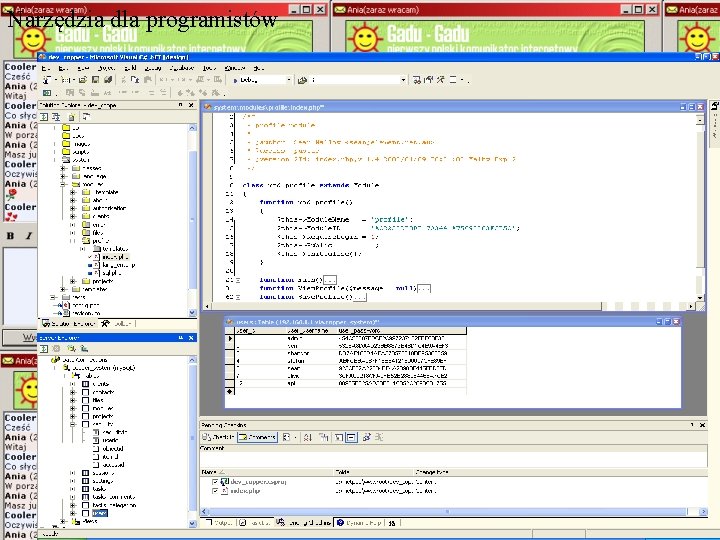Click the Name column header in Pending Checkins

(x=266, y=472)
